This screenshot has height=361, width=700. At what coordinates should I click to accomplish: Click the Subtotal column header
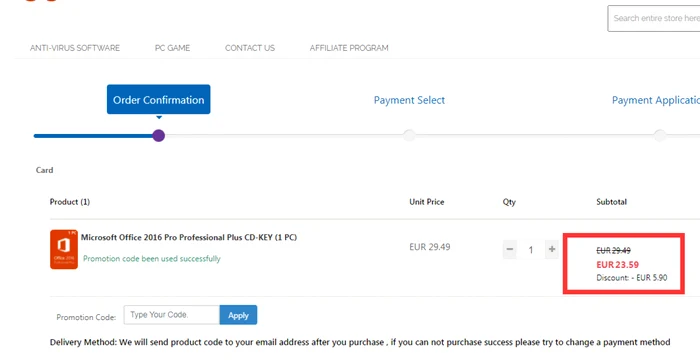[612, 202]
